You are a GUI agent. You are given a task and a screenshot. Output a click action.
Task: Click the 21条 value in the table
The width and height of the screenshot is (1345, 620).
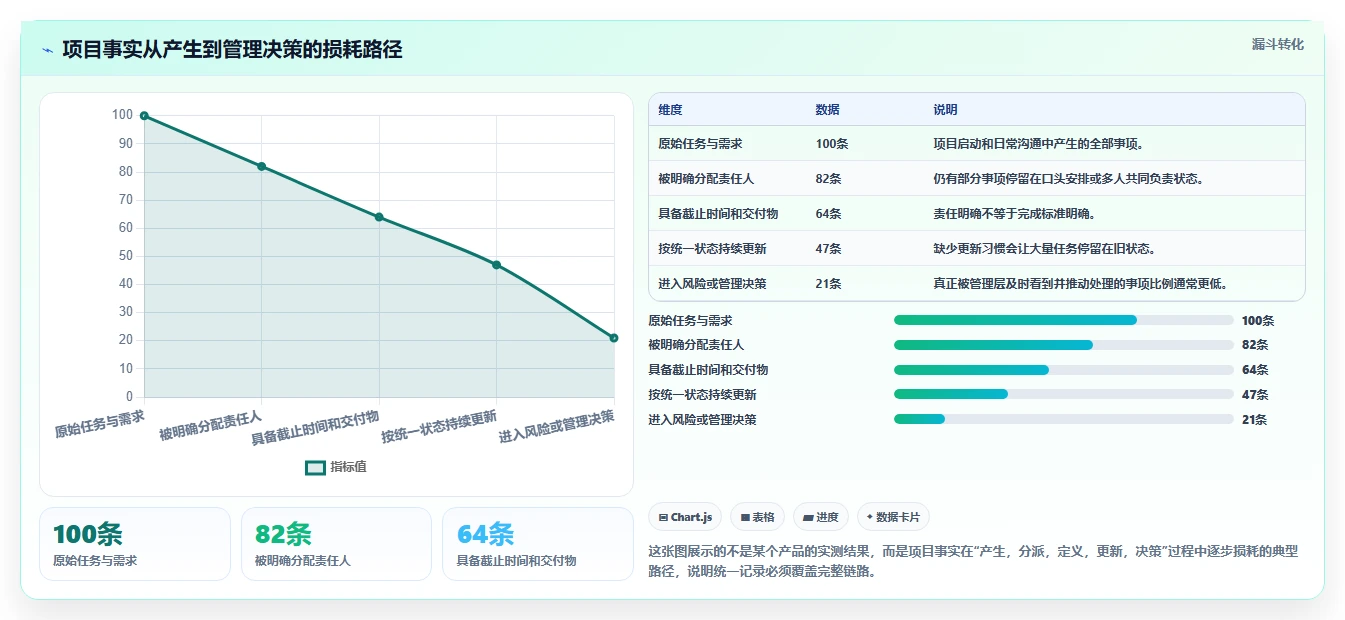(828, 284)
